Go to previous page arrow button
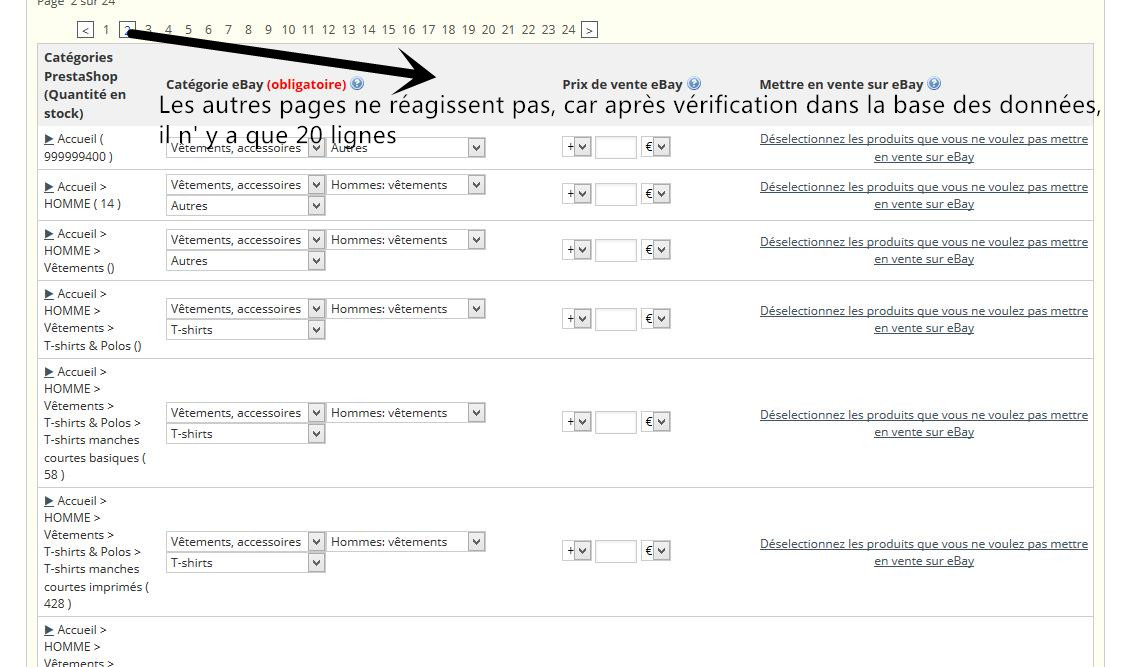Viewport: 1129px width, 667px height. pyautogui.click(x=86, y=30)
